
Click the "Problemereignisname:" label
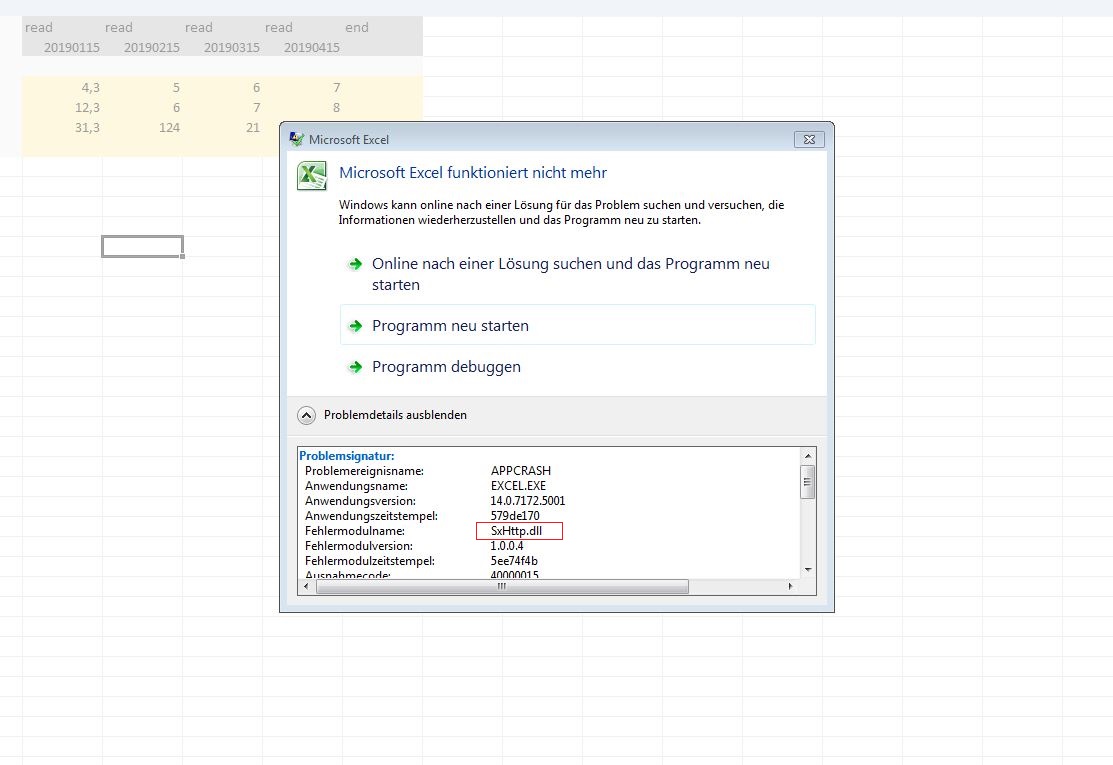[364, 470]
